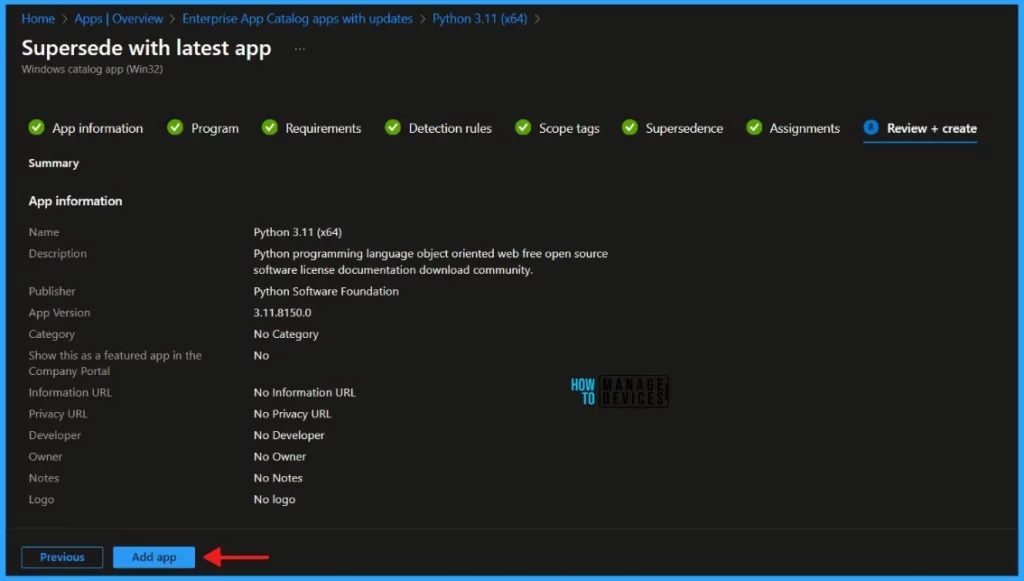Go to Apps | Overview breadcrumb
Screen dimensions: 1024x581
(x=118, y=19)
